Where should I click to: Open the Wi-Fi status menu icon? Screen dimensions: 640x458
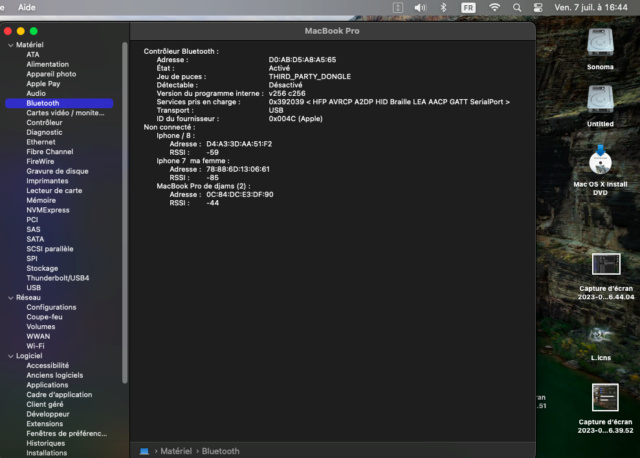(x=494, y=7)
